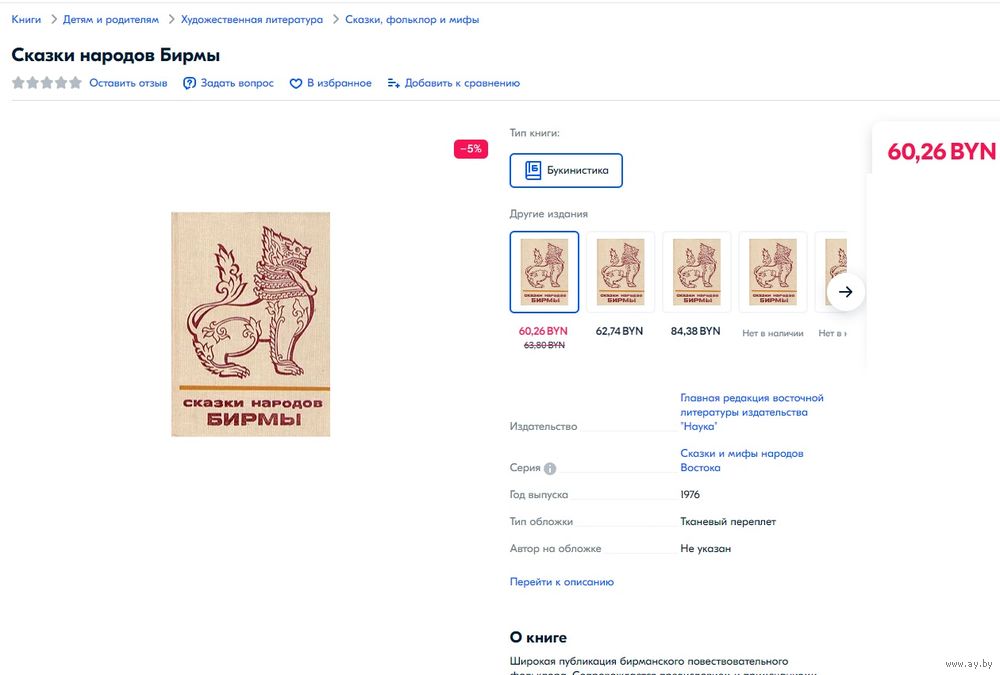Follow the Перейти к описанию link
This screenshot has height=675, width=1000.
pyautogui.click(x=562, y=582)
